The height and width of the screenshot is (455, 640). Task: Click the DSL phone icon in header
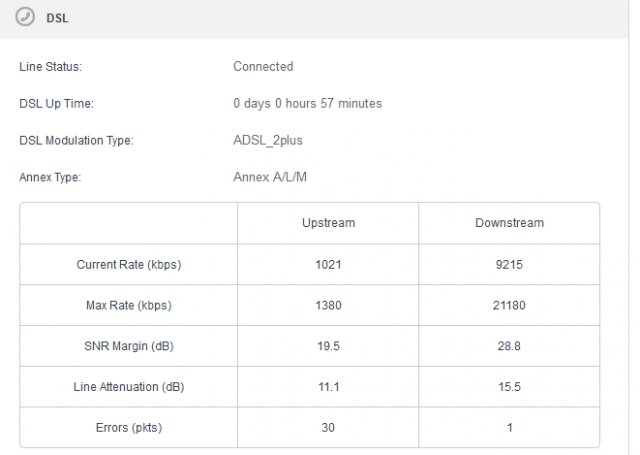(26, 18)
